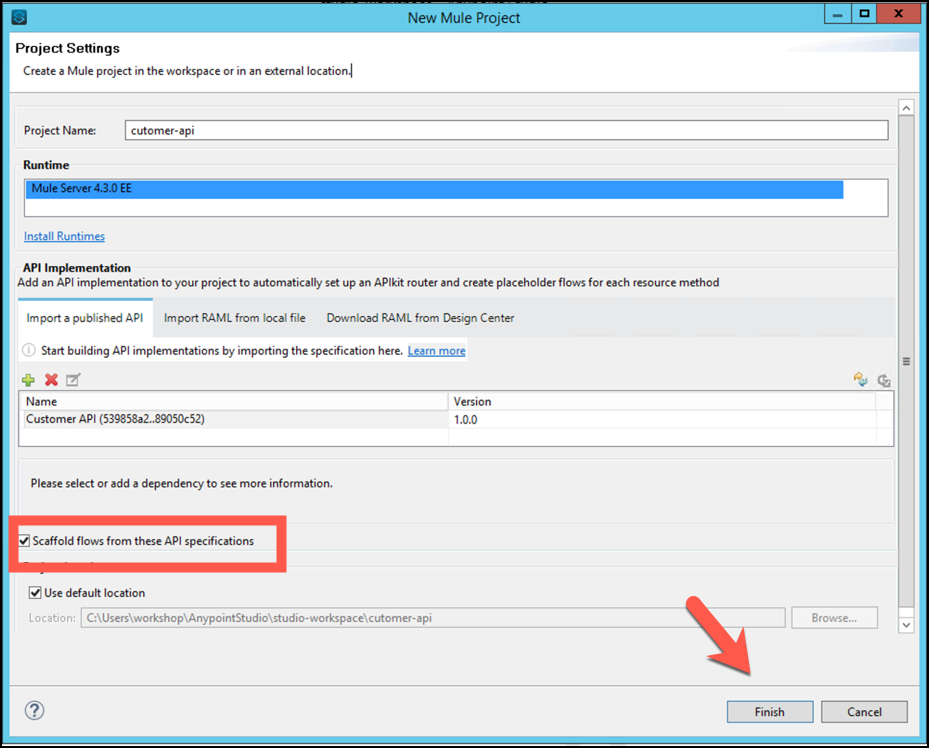Click the Name column header
The height and width of the screenshot is (748, 929).
233,402
